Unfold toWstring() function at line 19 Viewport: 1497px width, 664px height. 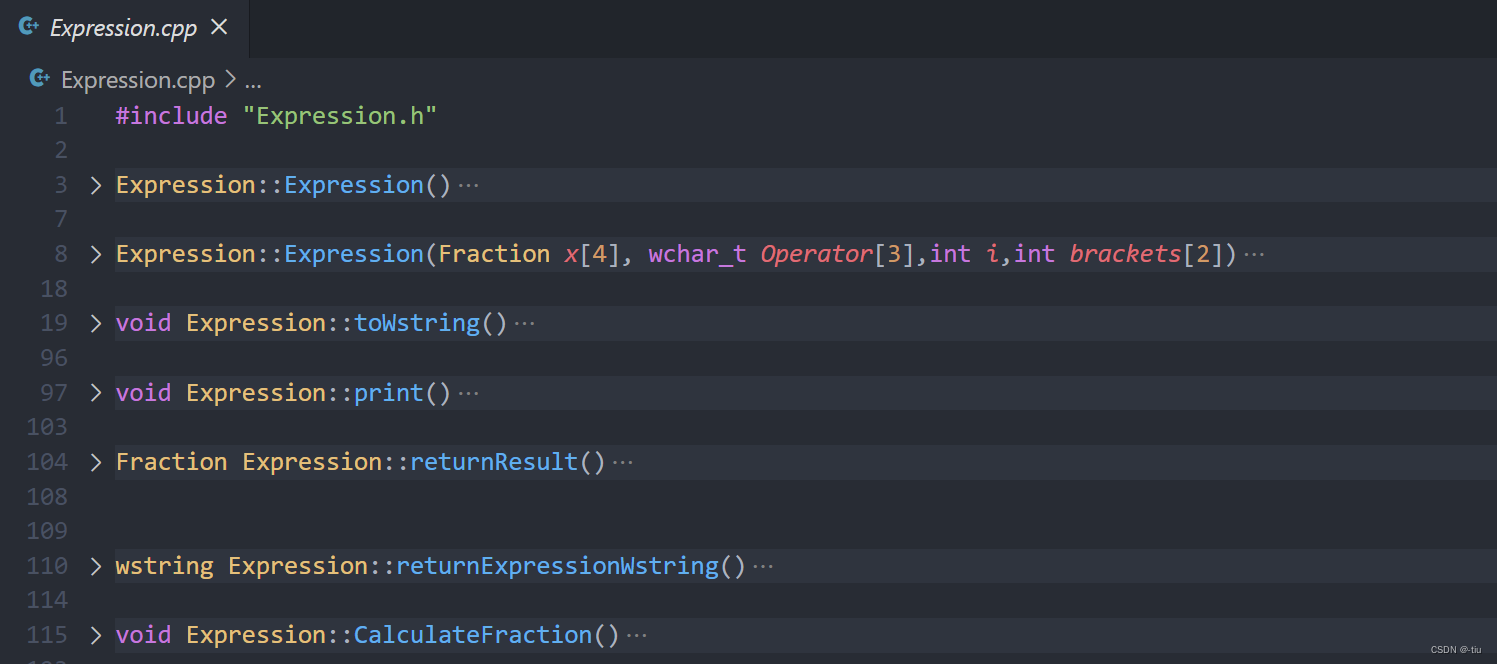tap(96, 323)
